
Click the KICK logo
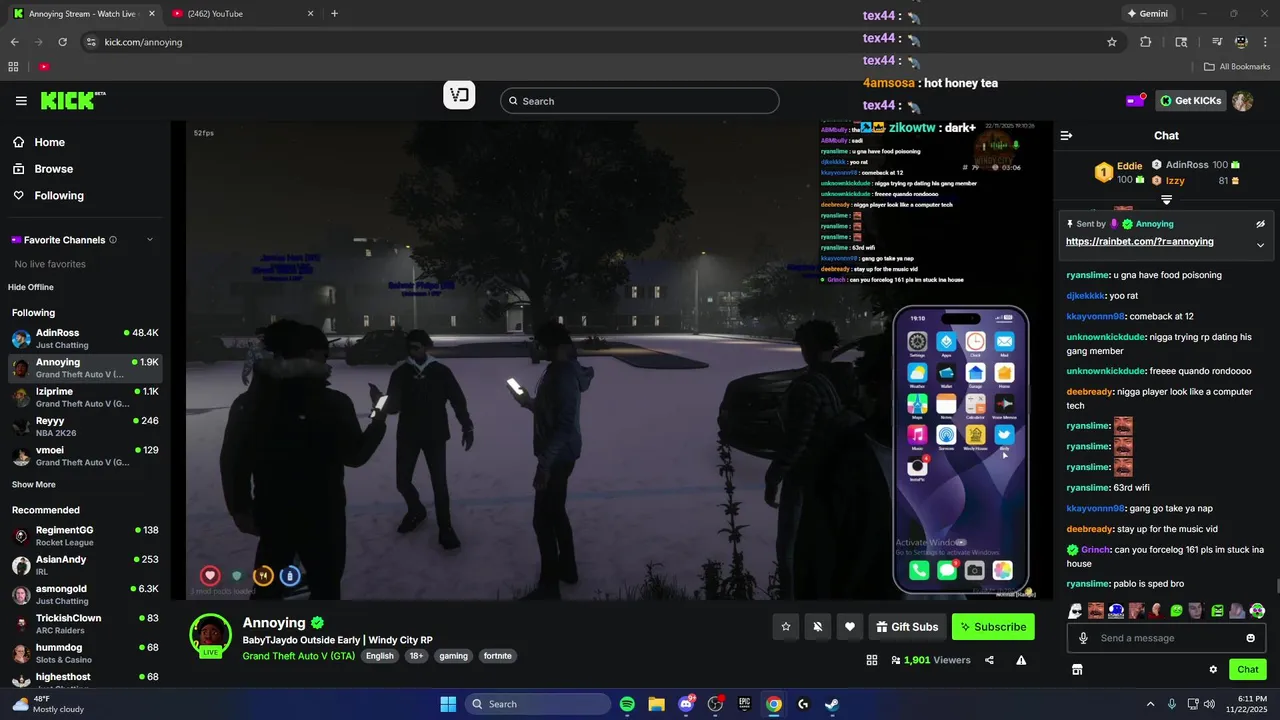[73, 100]
